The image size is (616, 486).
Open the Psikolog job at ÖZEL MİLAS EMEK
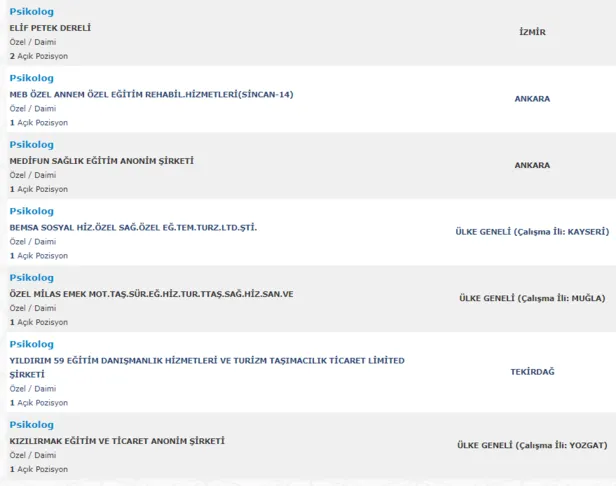click(x=31, y=278)
